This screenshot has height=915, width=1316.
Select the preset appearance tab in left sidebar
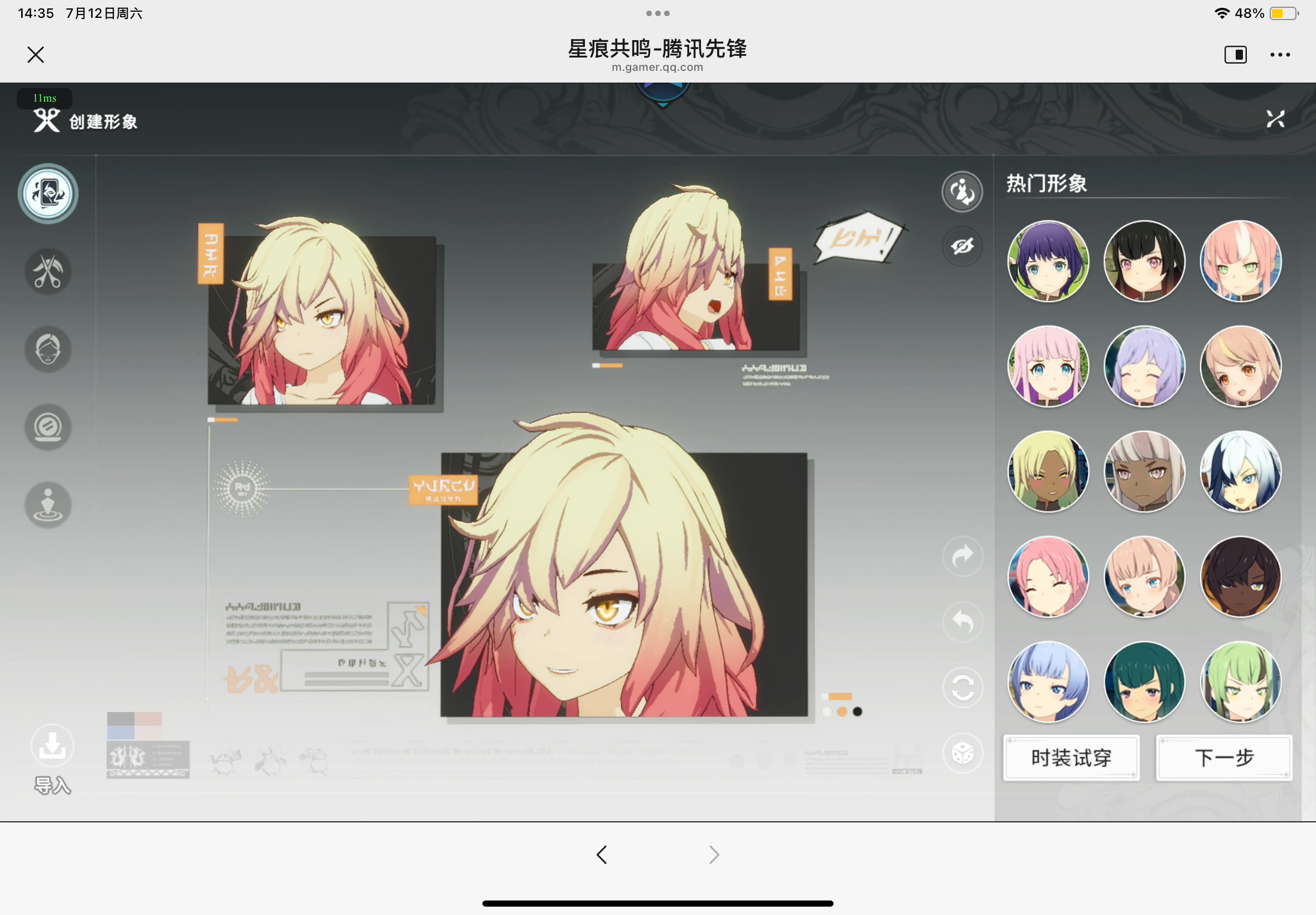coord(48,194)
